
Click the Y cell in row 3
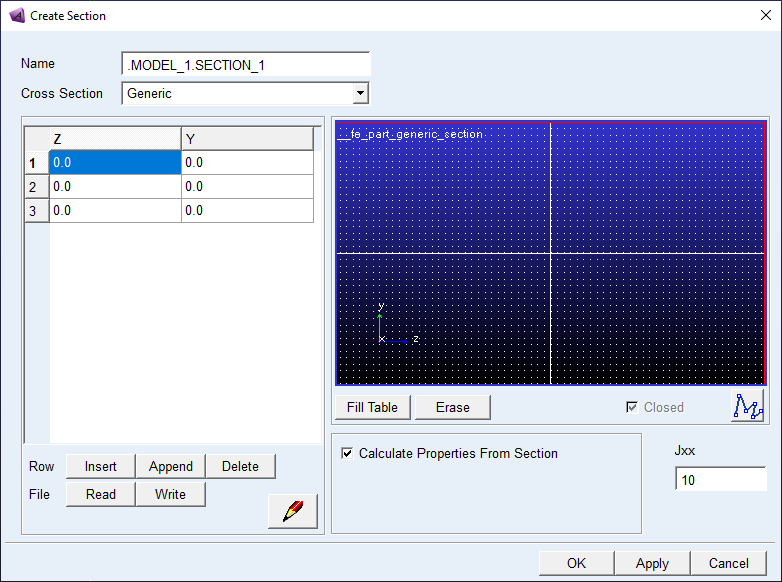click(247, 211)
